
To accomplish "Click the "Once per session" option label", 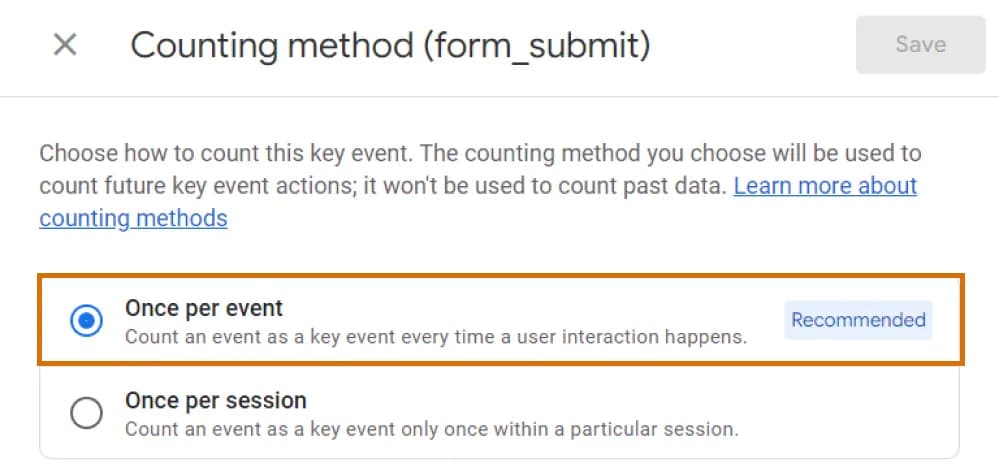I will pos(215,401).
